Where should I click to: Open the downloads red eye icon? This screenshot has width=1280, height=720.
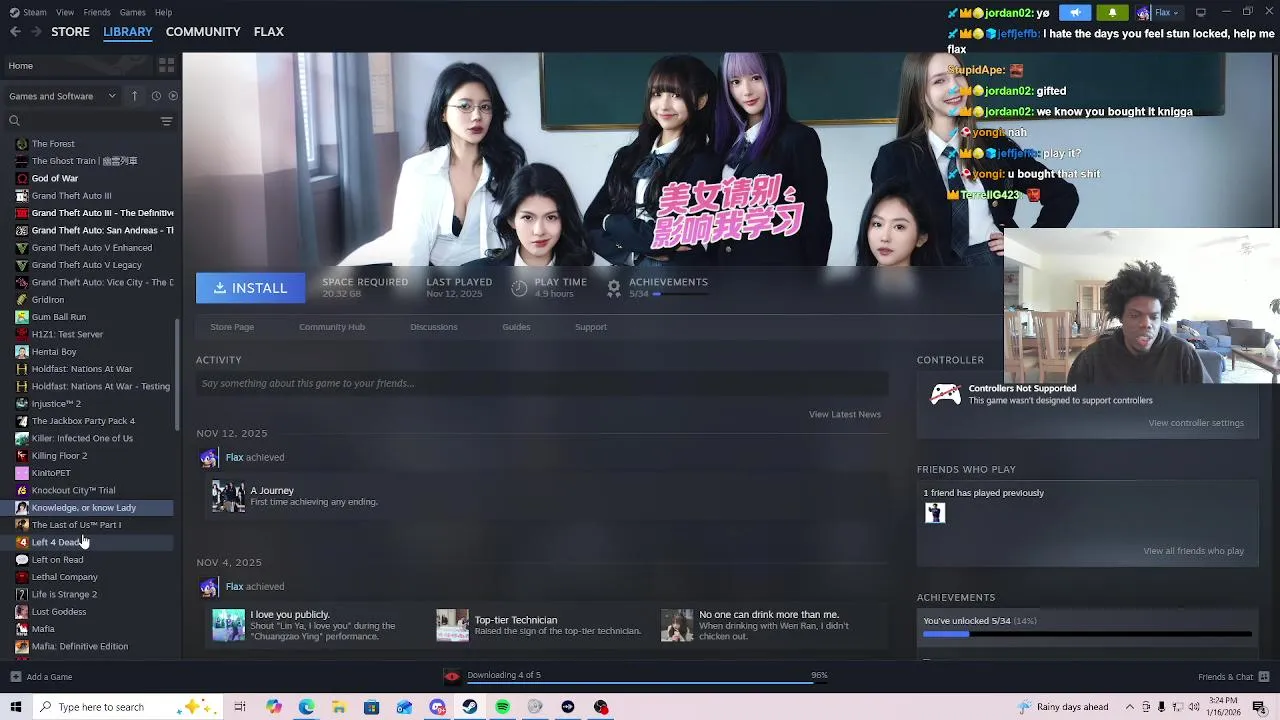[x=452, y=677]
